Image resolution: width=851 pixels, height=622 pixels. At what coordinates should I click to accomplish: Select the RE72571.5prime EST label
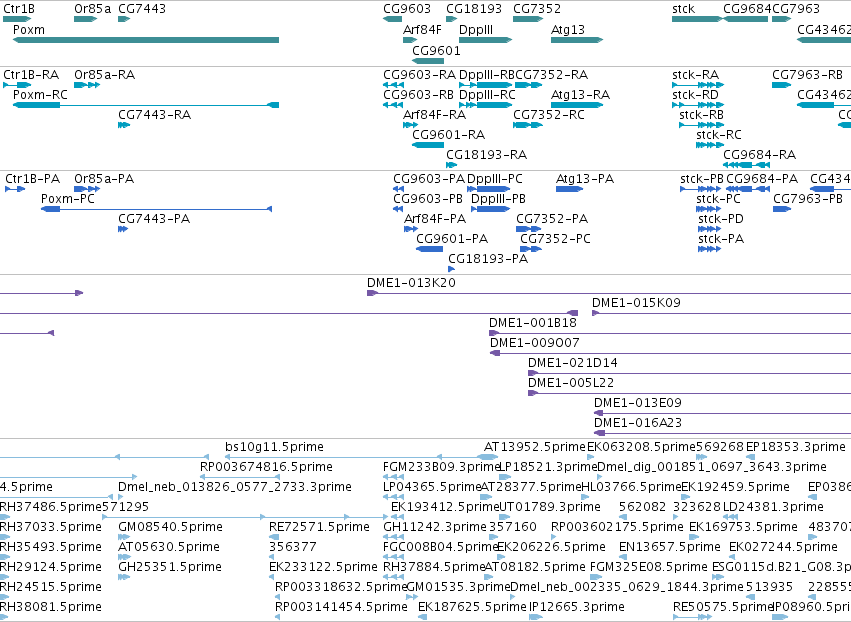320,528
